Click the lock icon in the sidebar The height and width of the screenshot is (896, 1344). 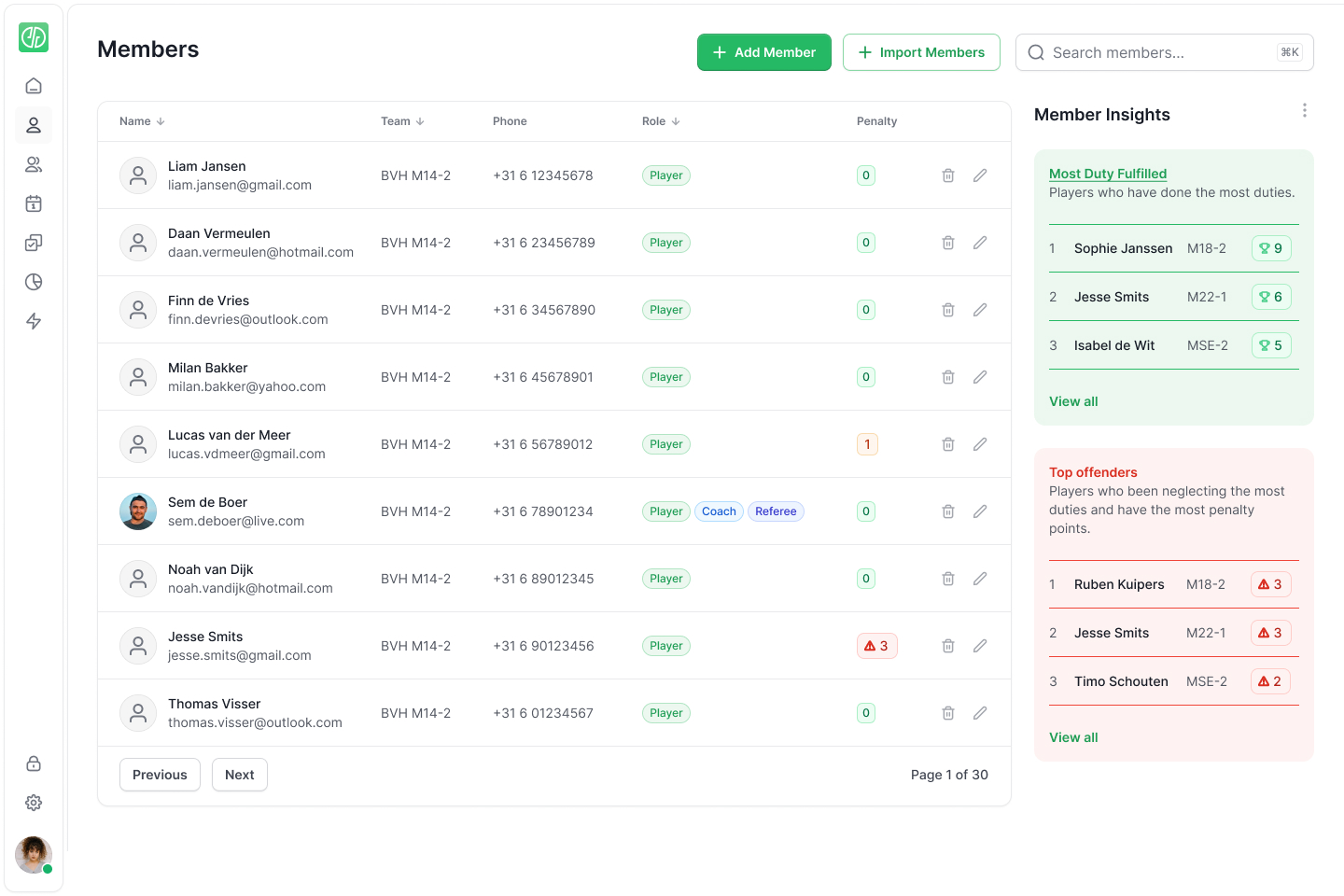click(34, 763)
